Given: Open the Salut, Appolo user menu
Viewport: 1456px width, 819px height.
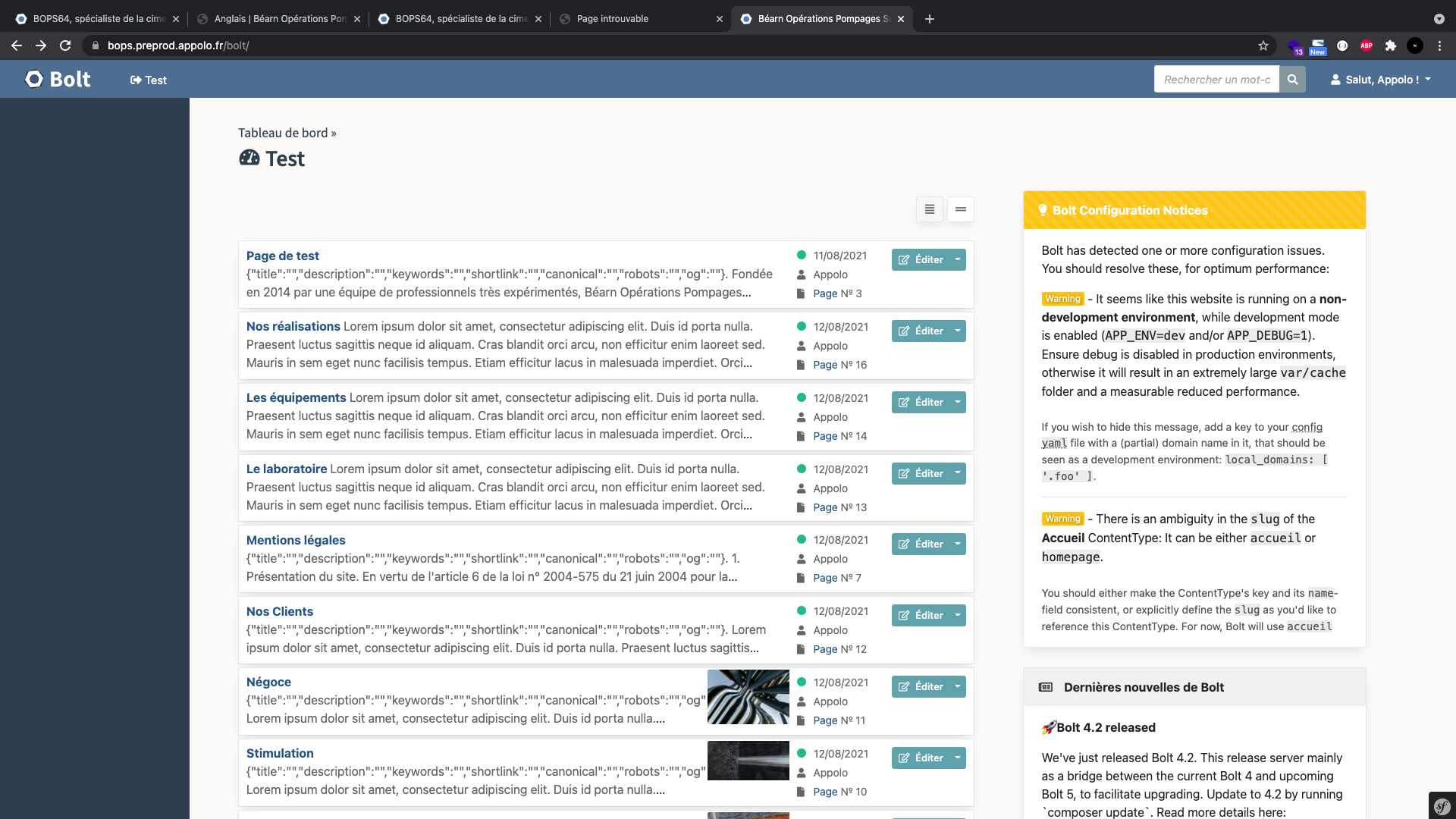Looking at the screenshot, I should 1381,80.
